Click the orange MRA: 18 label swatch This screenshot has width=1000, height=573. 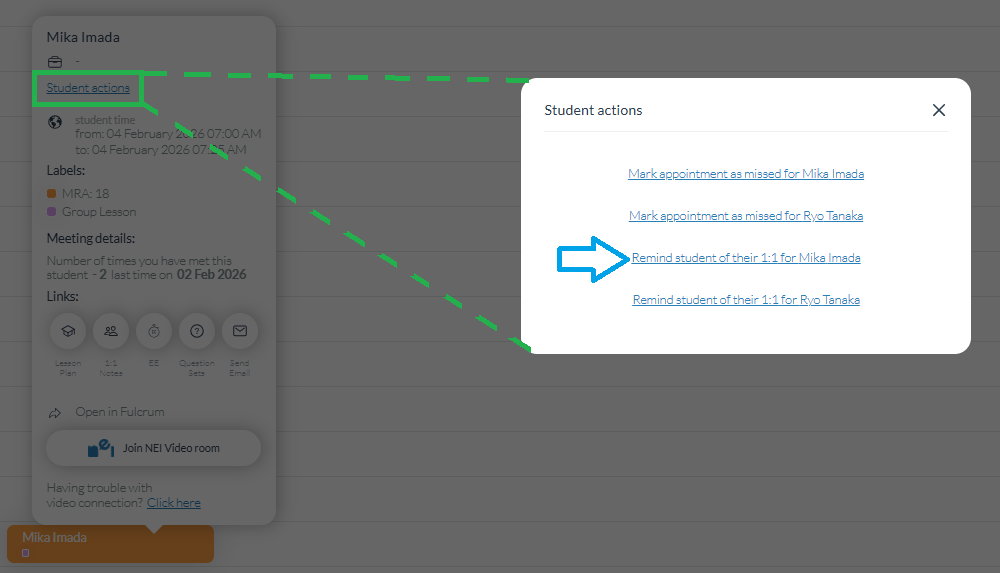pos(52,193)
